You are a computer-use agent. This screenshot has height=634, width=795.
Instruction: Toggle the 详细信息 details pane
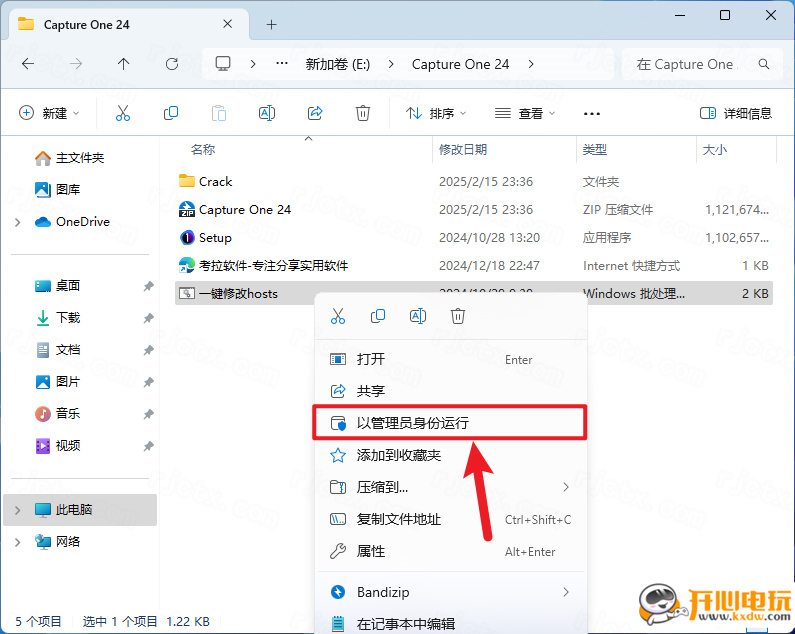[736, 113]
